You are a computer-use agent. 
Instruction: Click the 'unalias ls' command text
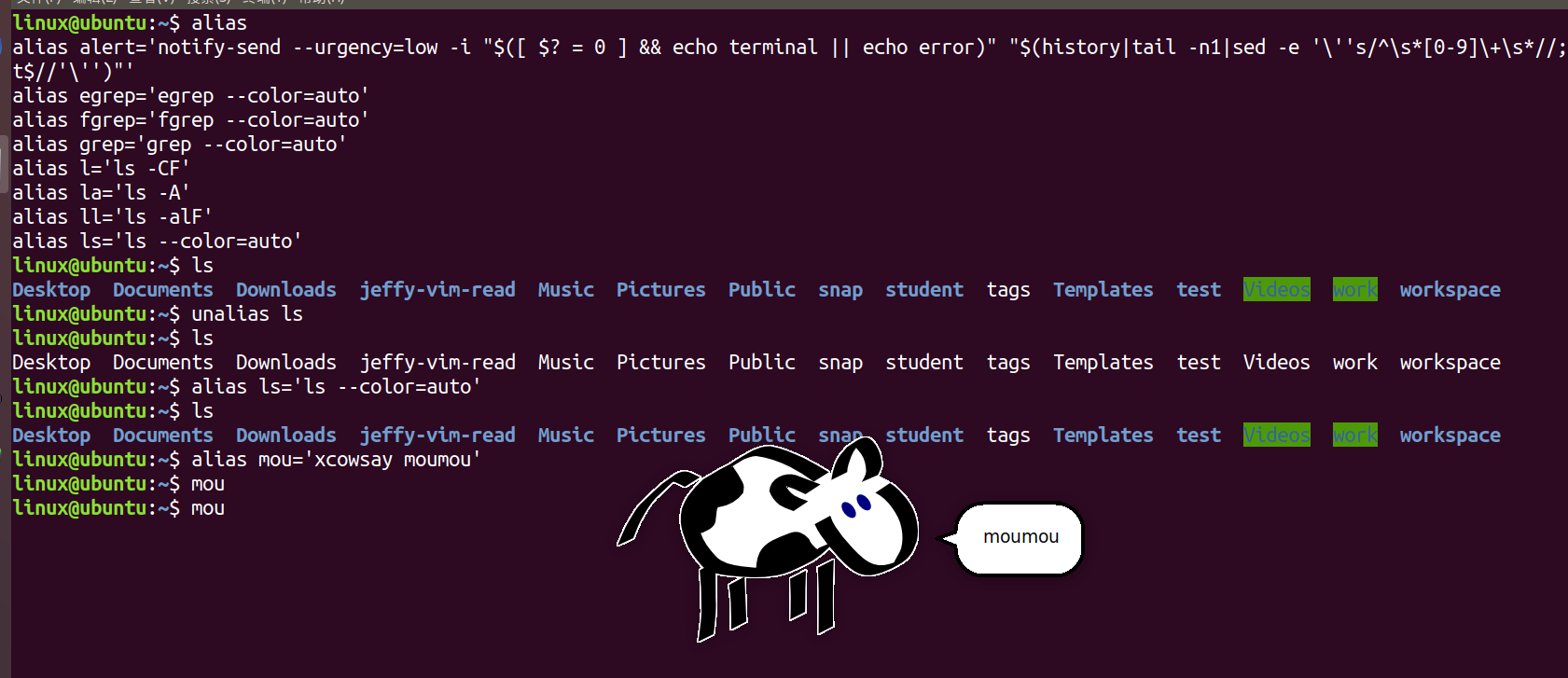pyautogui.click(x=247, y=313)
